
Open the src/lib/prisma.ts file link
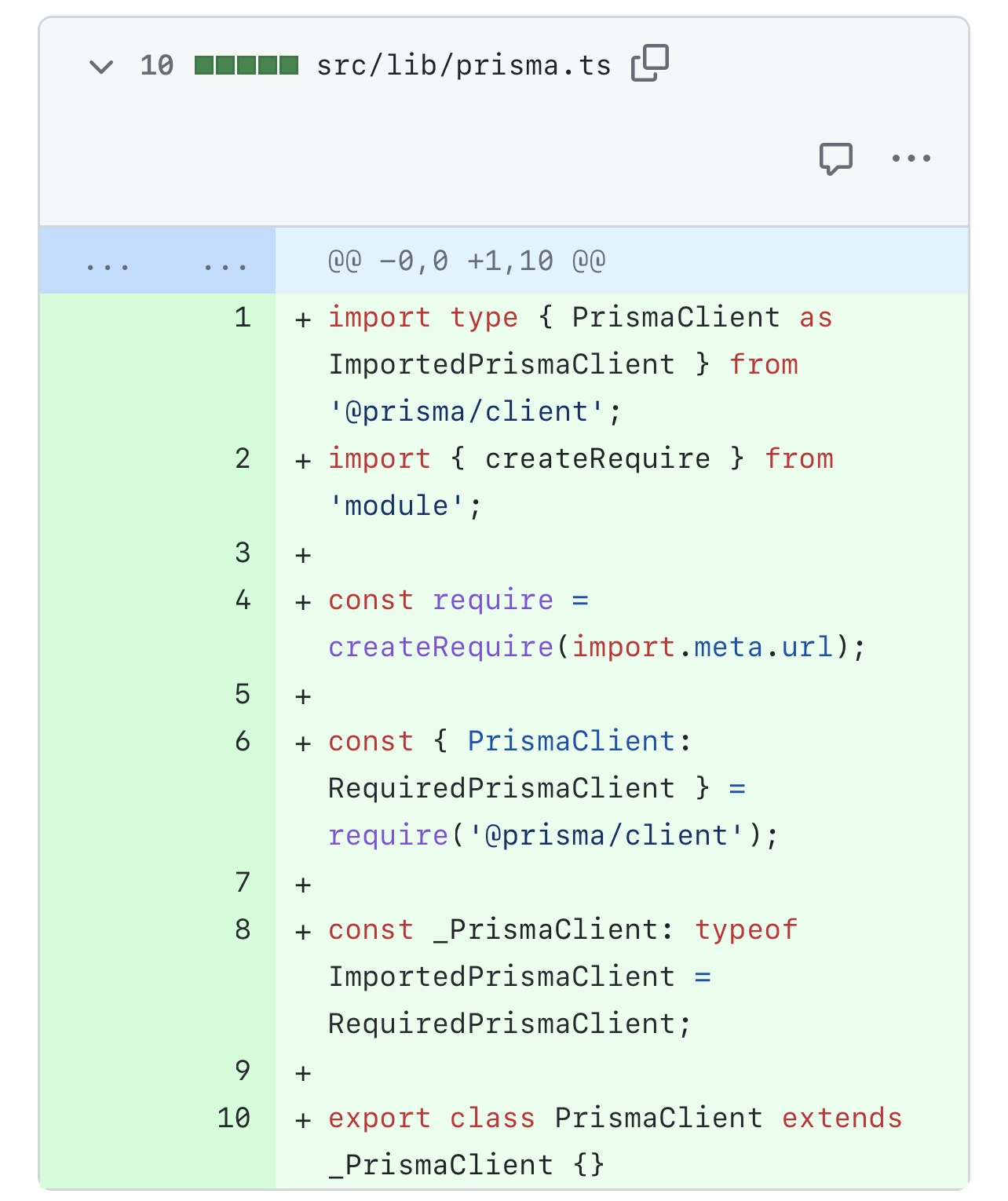point(463,64)
